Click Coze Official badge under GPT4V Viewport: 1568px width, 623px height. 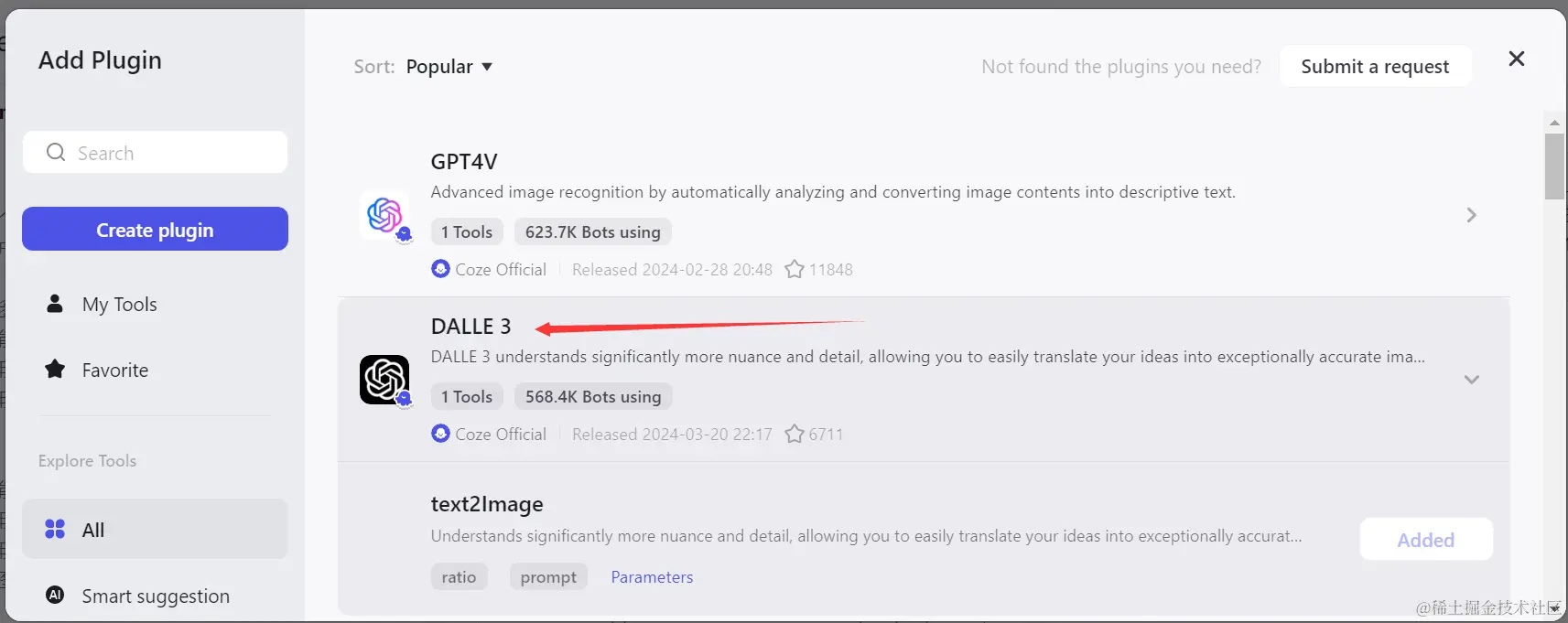coord(489,270)
